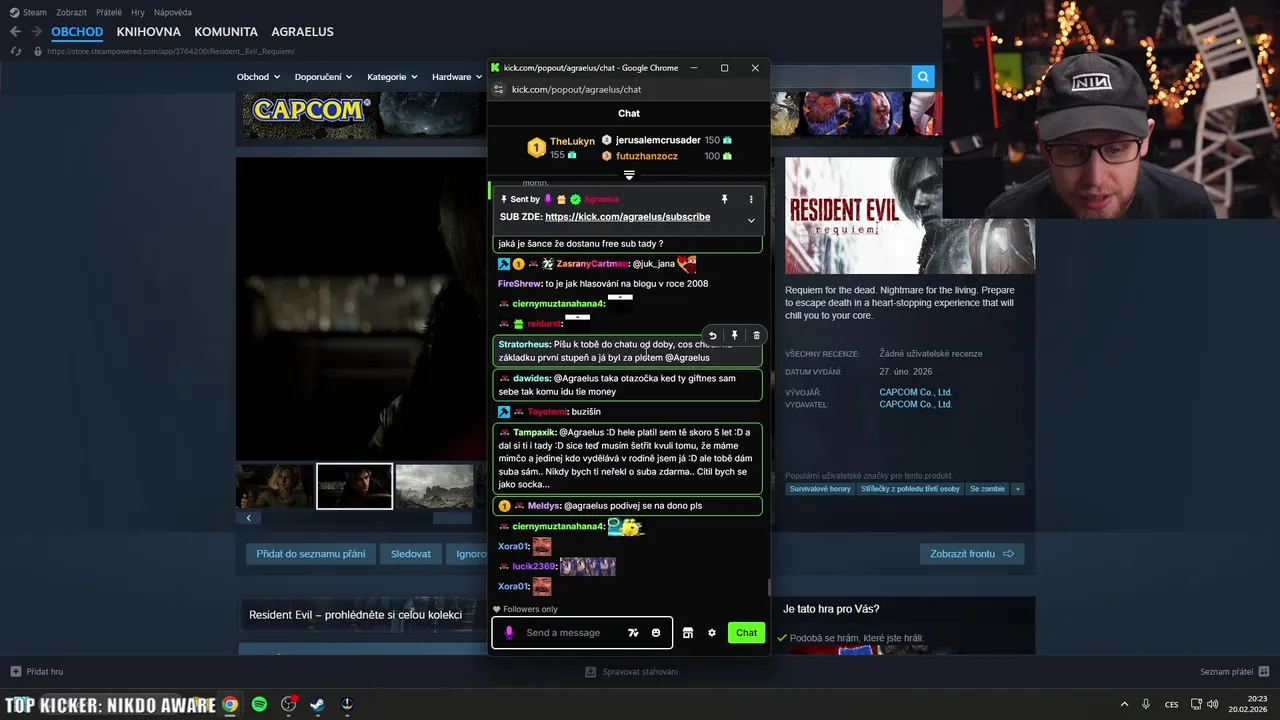Open the OBCHOD Steam tab
The image size is (1280, 720).
point(77,32)
